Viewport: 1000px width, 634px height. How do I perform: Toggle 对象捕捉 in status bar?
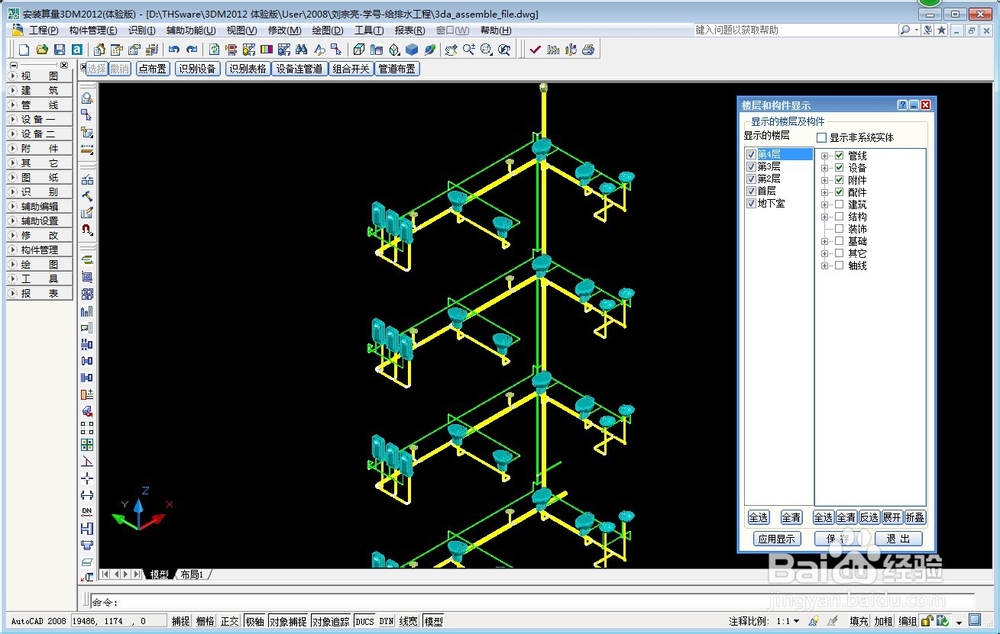click(288, 621)
